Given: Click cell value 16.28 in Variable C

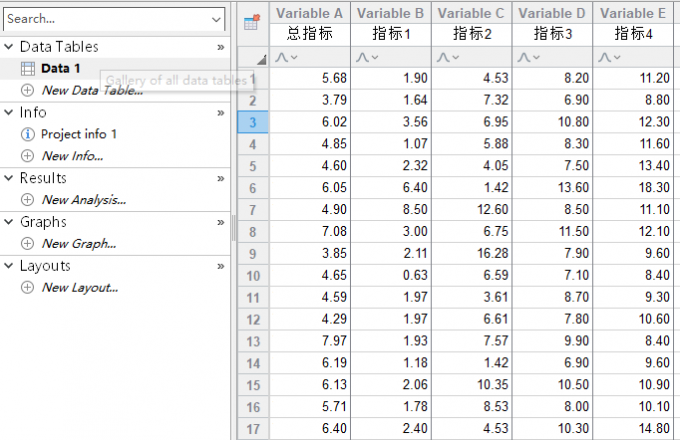Looking at the screenshot, I should (x=493, y=253).
